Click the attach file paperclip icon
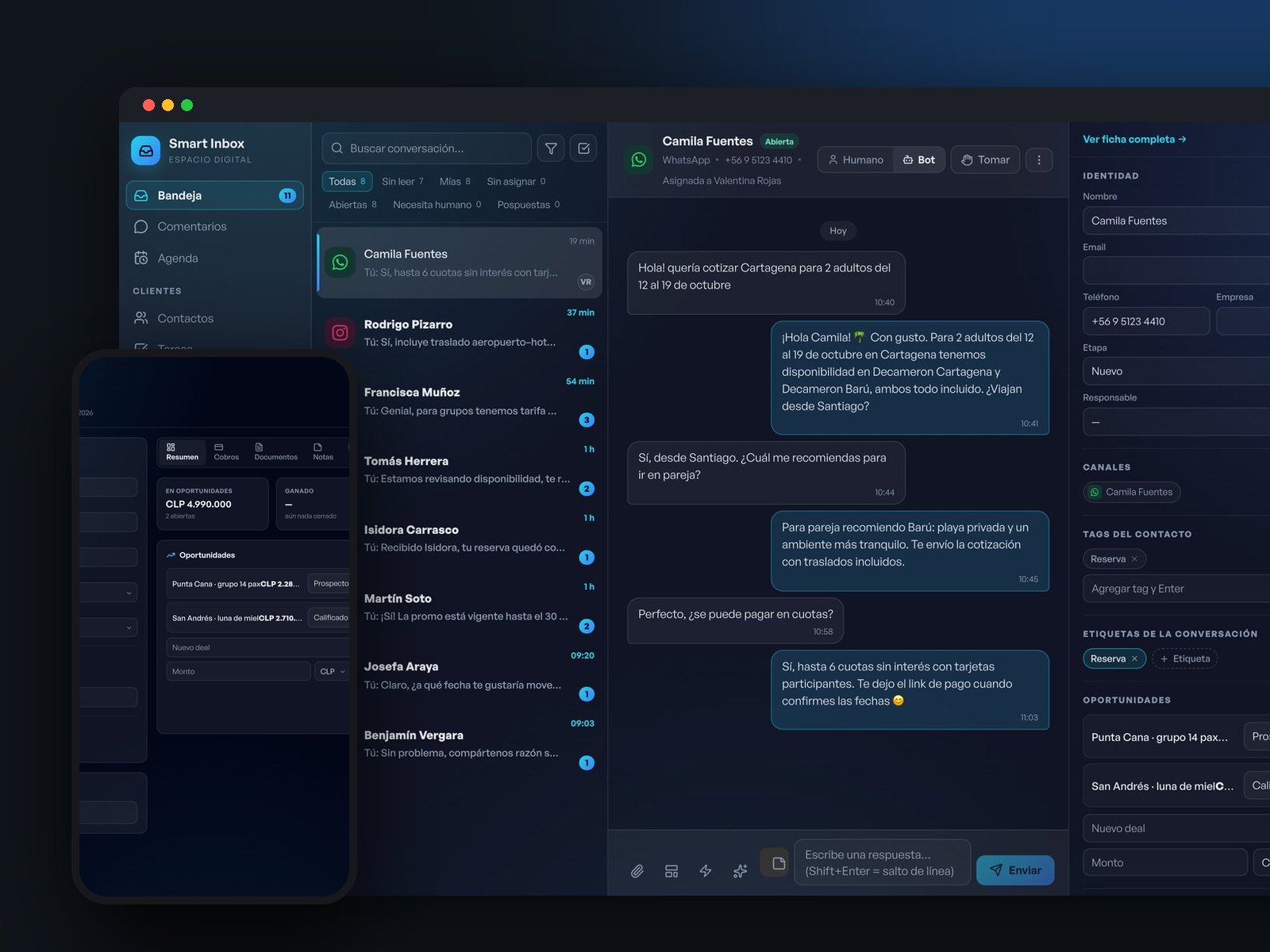The width and height of the screenshot is (1270, 952). (x=637, y=871)
